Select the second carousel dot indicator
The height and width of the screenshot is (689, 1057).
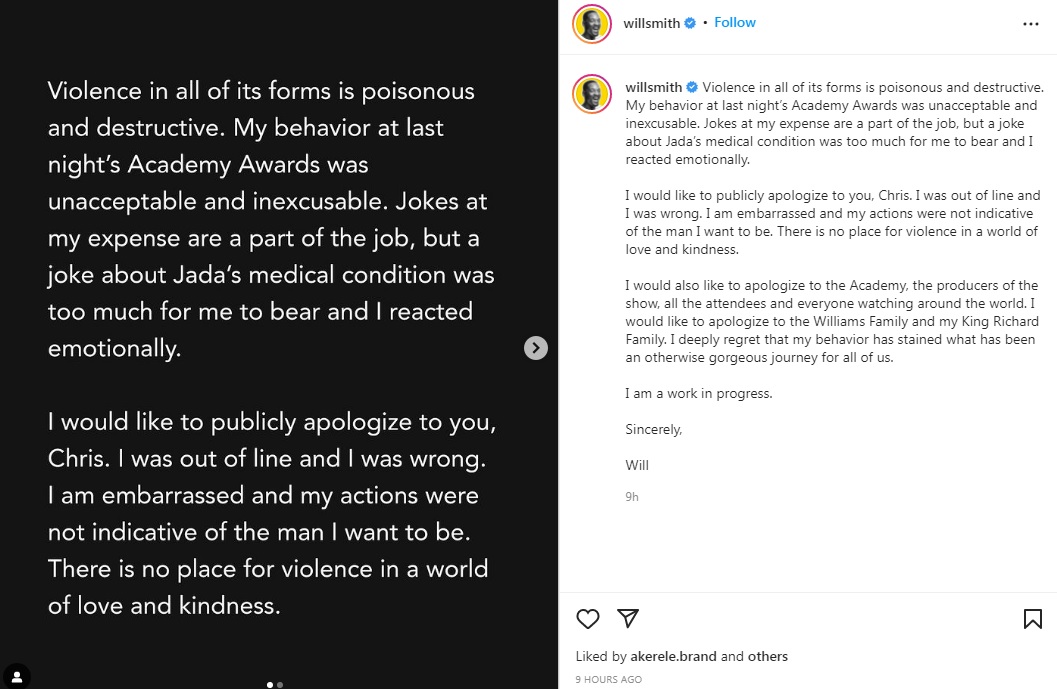[280, 685]
